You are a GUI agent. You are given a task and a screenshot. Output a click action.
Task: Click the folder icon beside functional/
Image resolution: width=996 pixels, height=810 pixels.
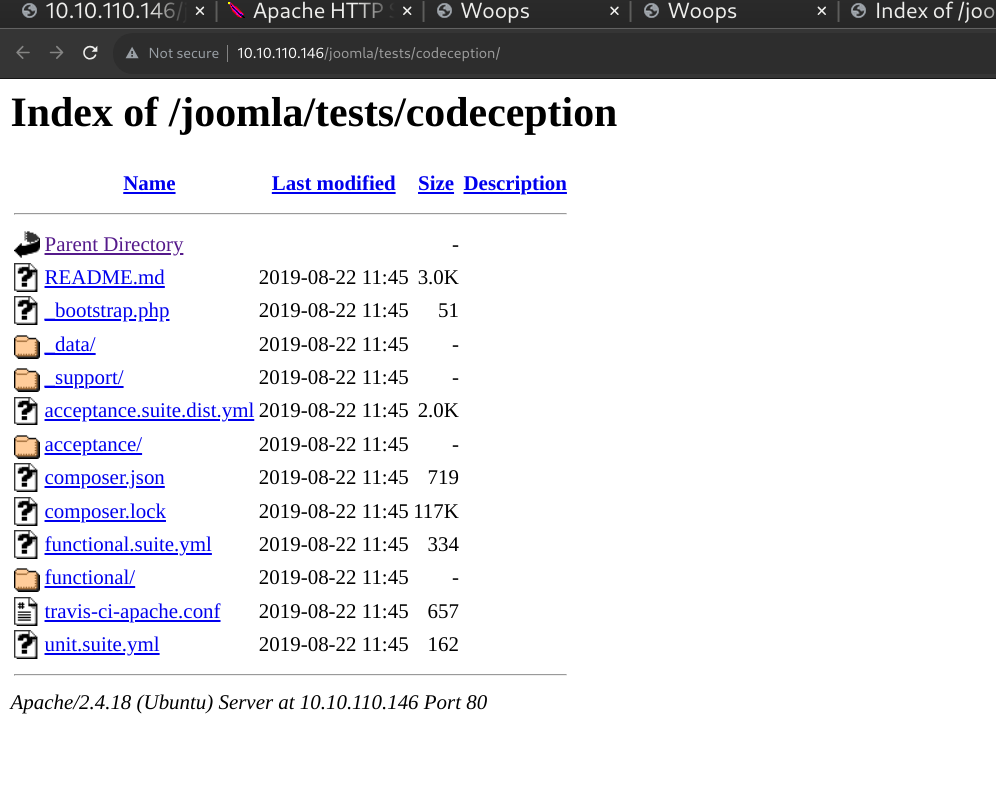click(27, 578)
